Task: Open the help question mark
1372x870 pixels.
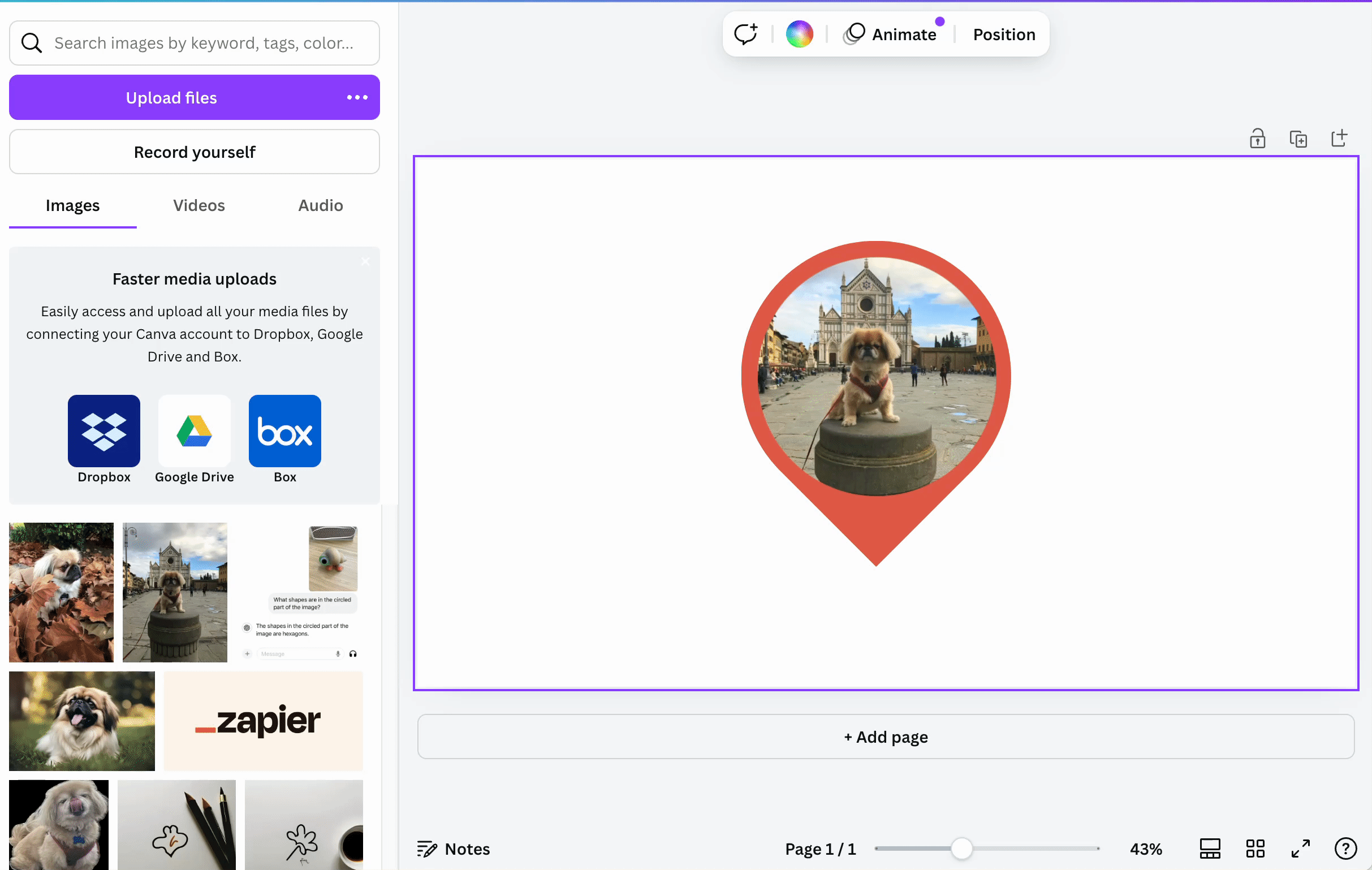Action: [1345, 849]
